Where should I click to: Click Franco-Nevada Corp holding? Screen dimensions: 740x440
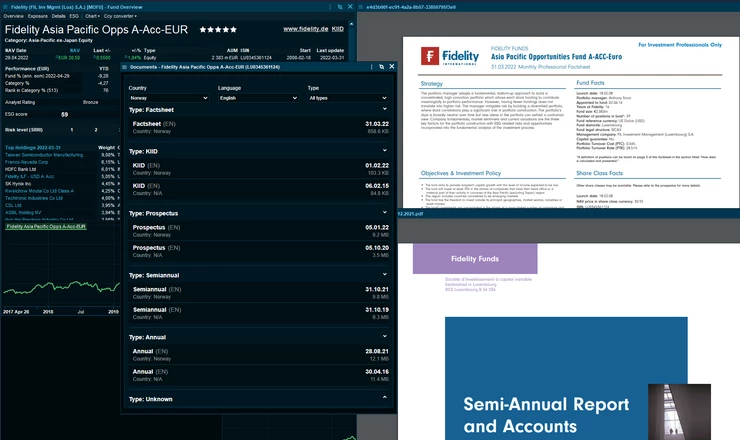point(26,162)
